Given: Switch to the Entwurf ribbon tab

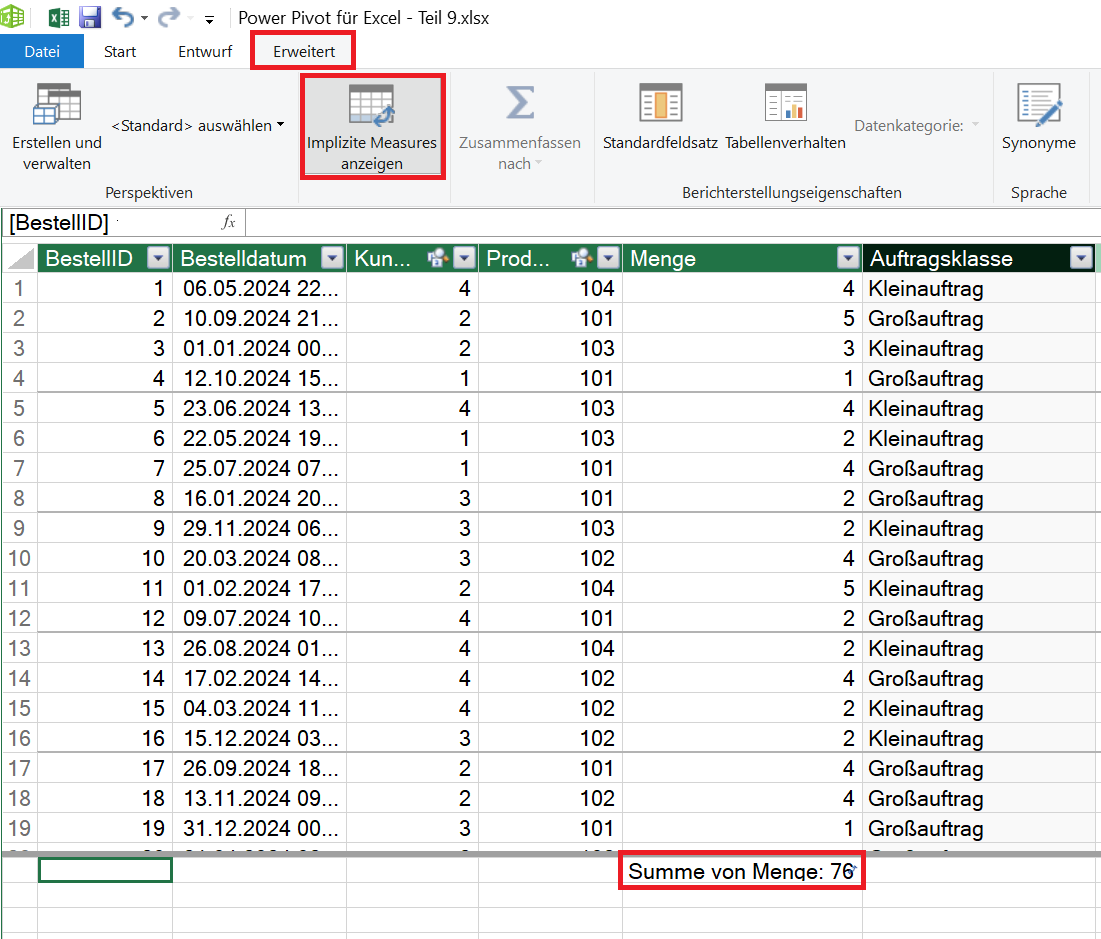Looking at the screenshot, I should pos(205,51).
